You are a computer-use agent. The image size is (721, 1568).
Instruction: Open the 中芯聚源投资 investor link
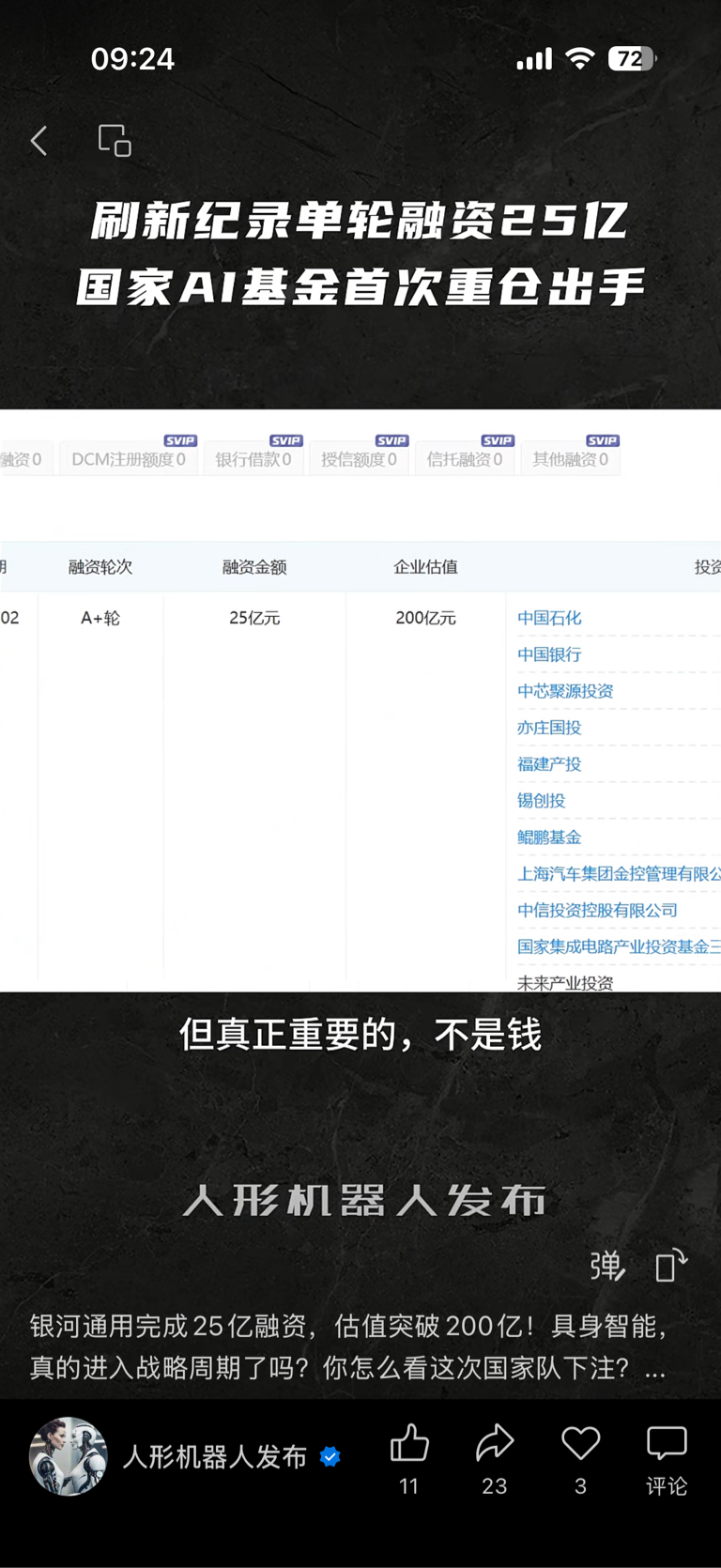point(565,691)
